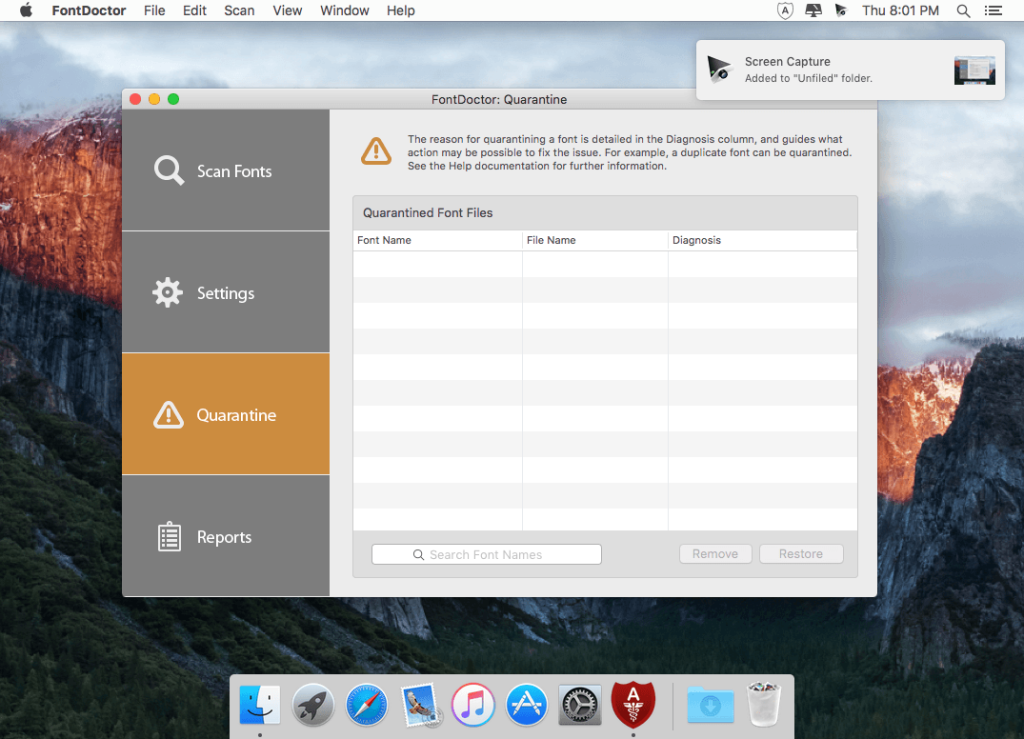This screenshot has width=1024, height=739.
Task: Open the Window menu
Action: pyautogui.click(x=344, y=10)
